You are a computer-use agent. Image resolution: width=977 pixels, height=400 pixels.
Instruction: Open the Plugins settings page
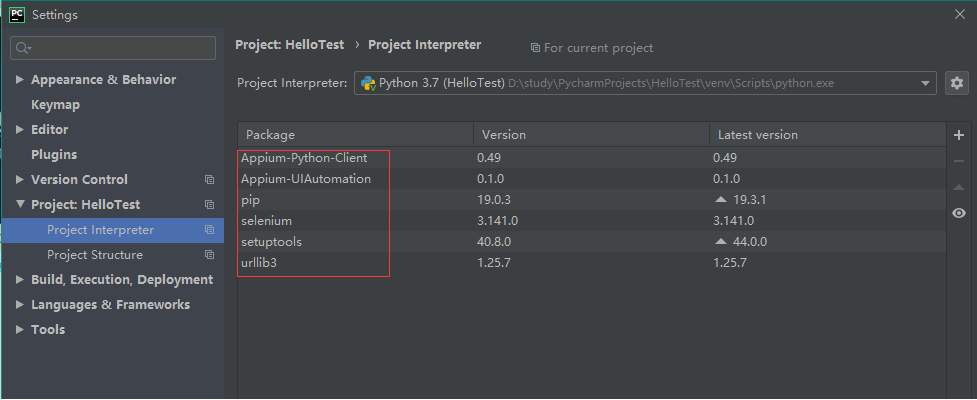54,155
